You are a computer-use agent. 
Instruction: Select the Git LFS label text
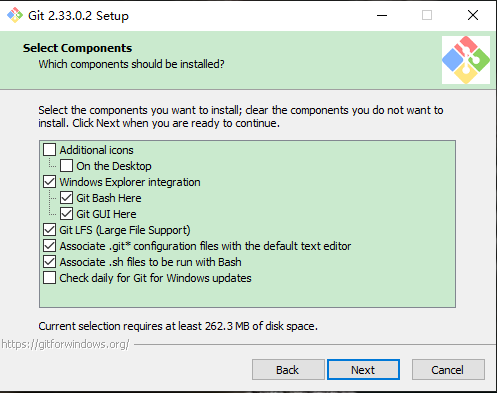click(125, 230)
